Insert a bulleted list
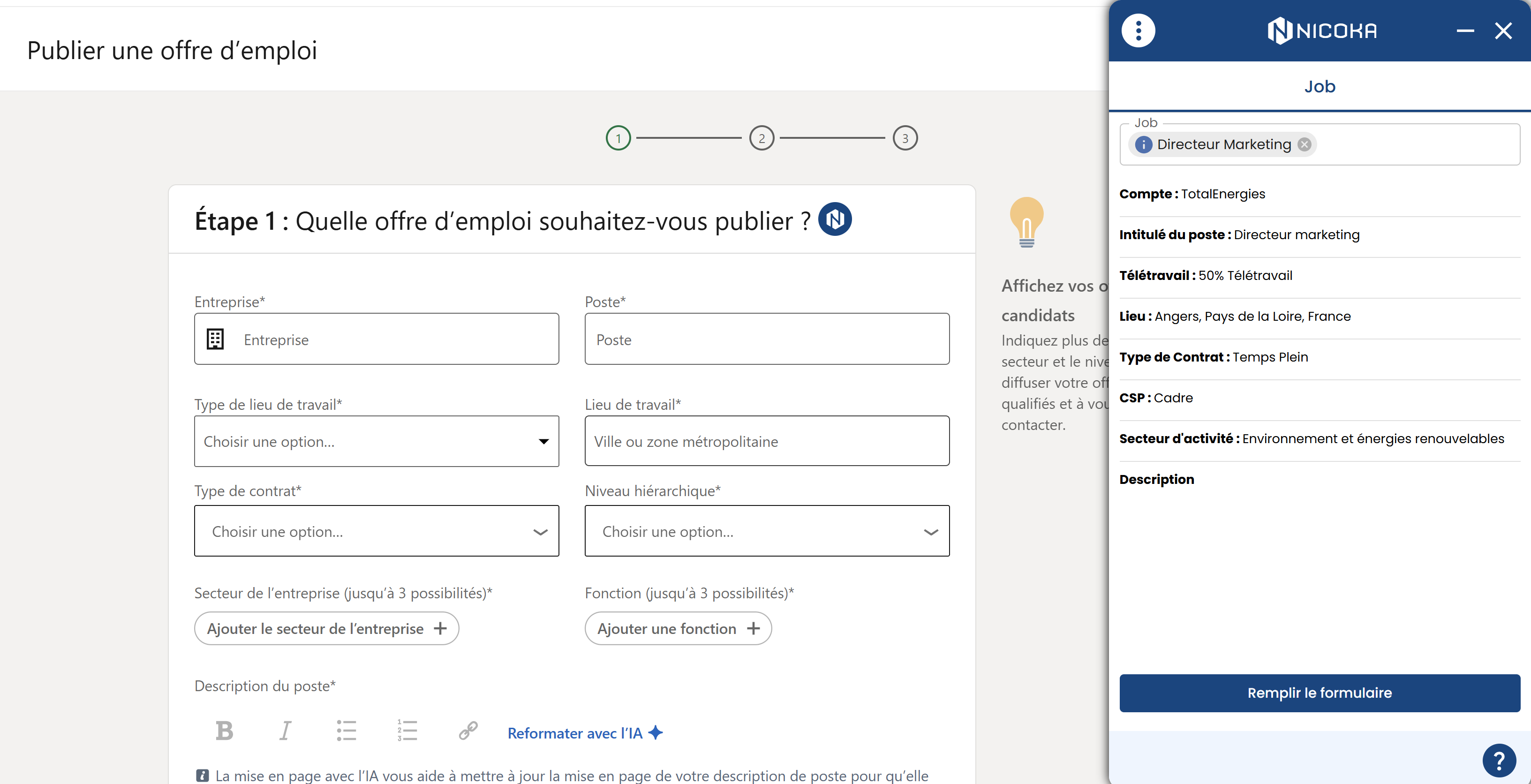Screen dimensions: 1531x784 point(347,731)
